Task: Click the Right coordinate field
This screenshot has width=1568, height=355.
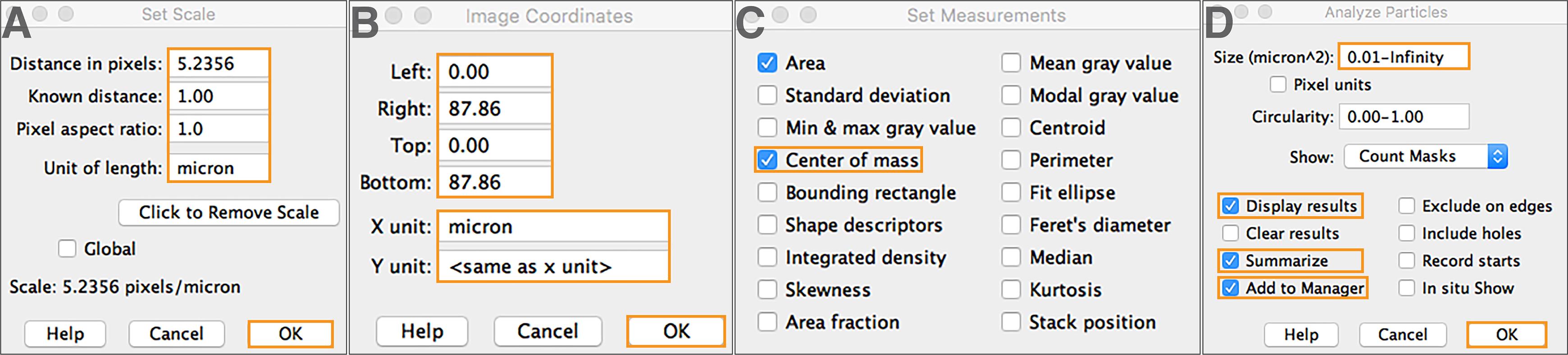Action: coord(495,109)
